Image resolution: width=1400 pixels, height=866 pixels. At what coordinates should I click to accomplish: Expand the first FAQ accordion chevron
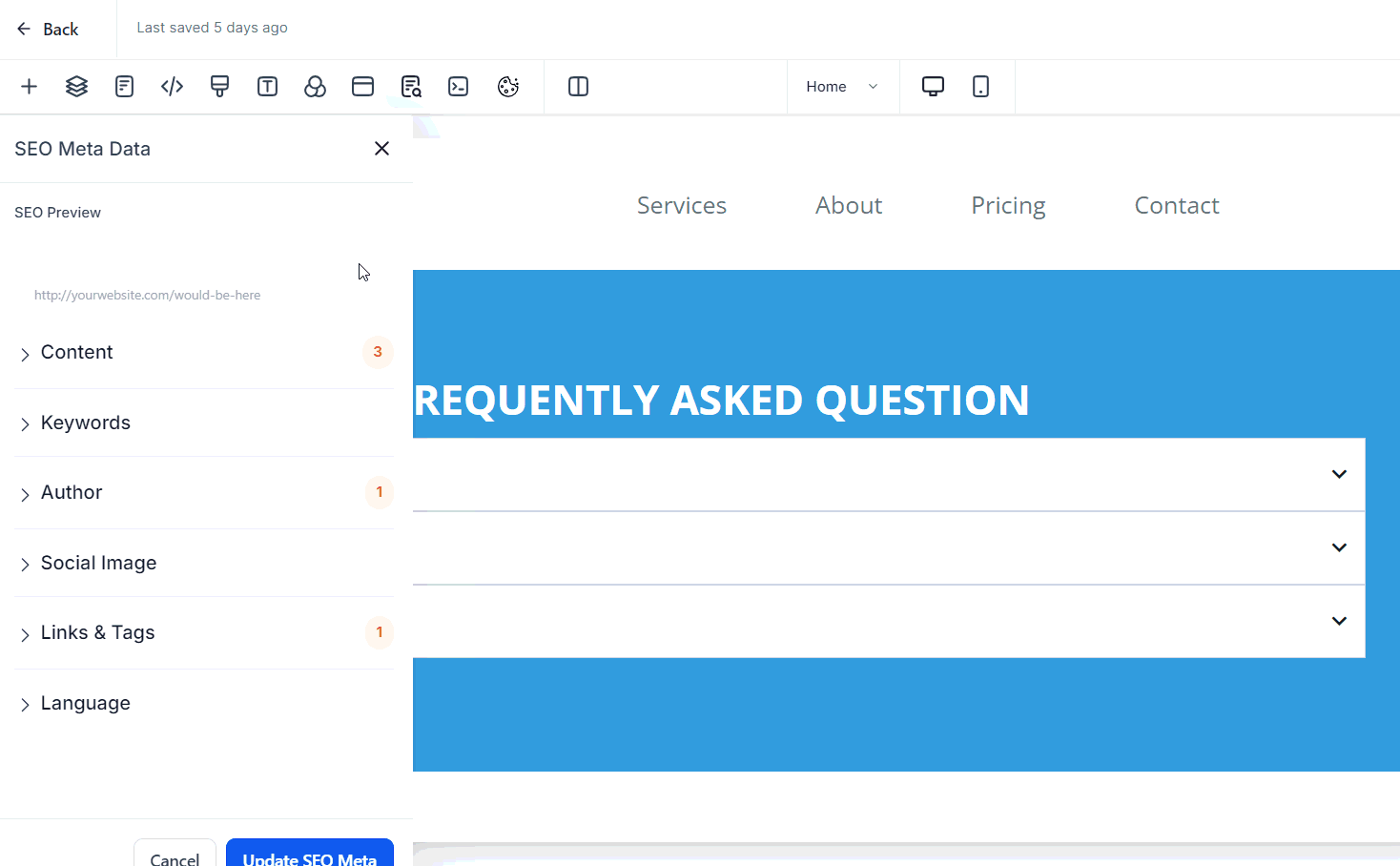coord(1339,474)
